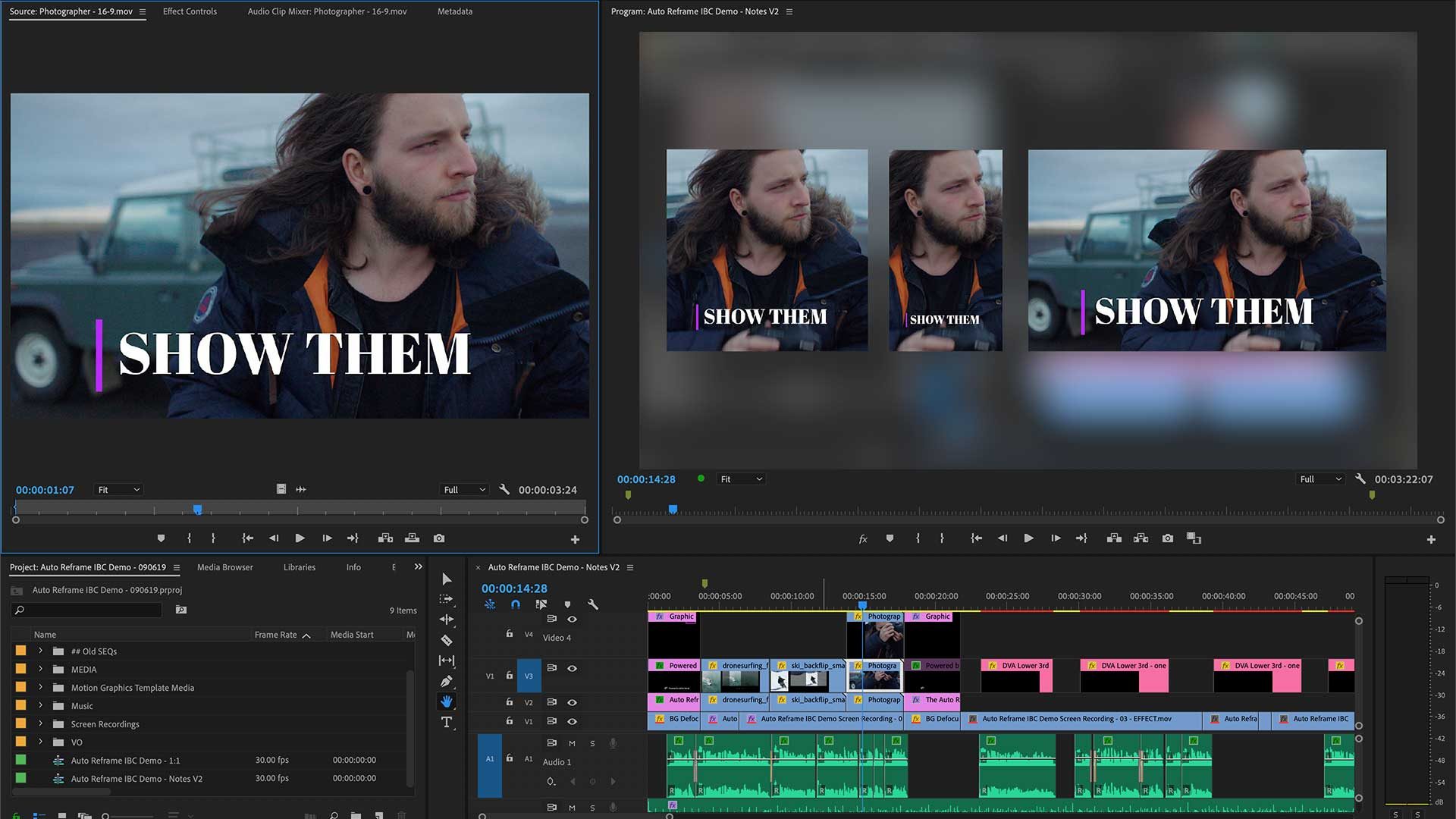Select the Track Select Forward tool
Viewport: 1456px width, 819px height.
[x=447, y=599]
